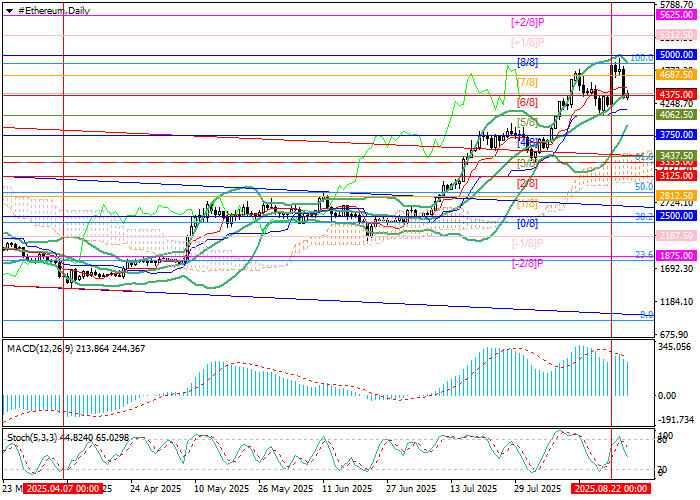Click the 3750.00 blue price tag
Screen dimensions: 700x500
click(676, 135)
